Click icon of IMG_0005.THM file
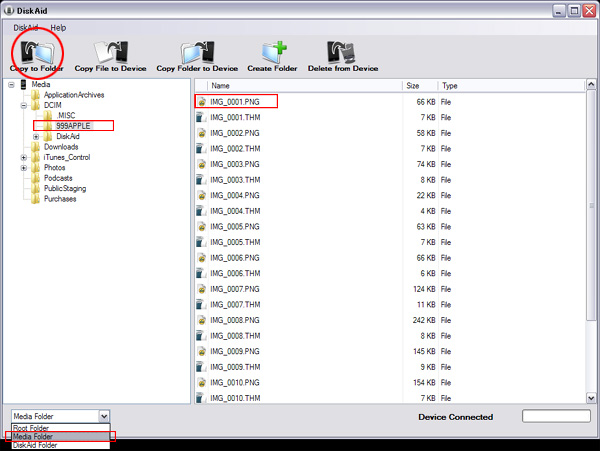The height and width of the screenshot is (451, 600). [201, 242]
